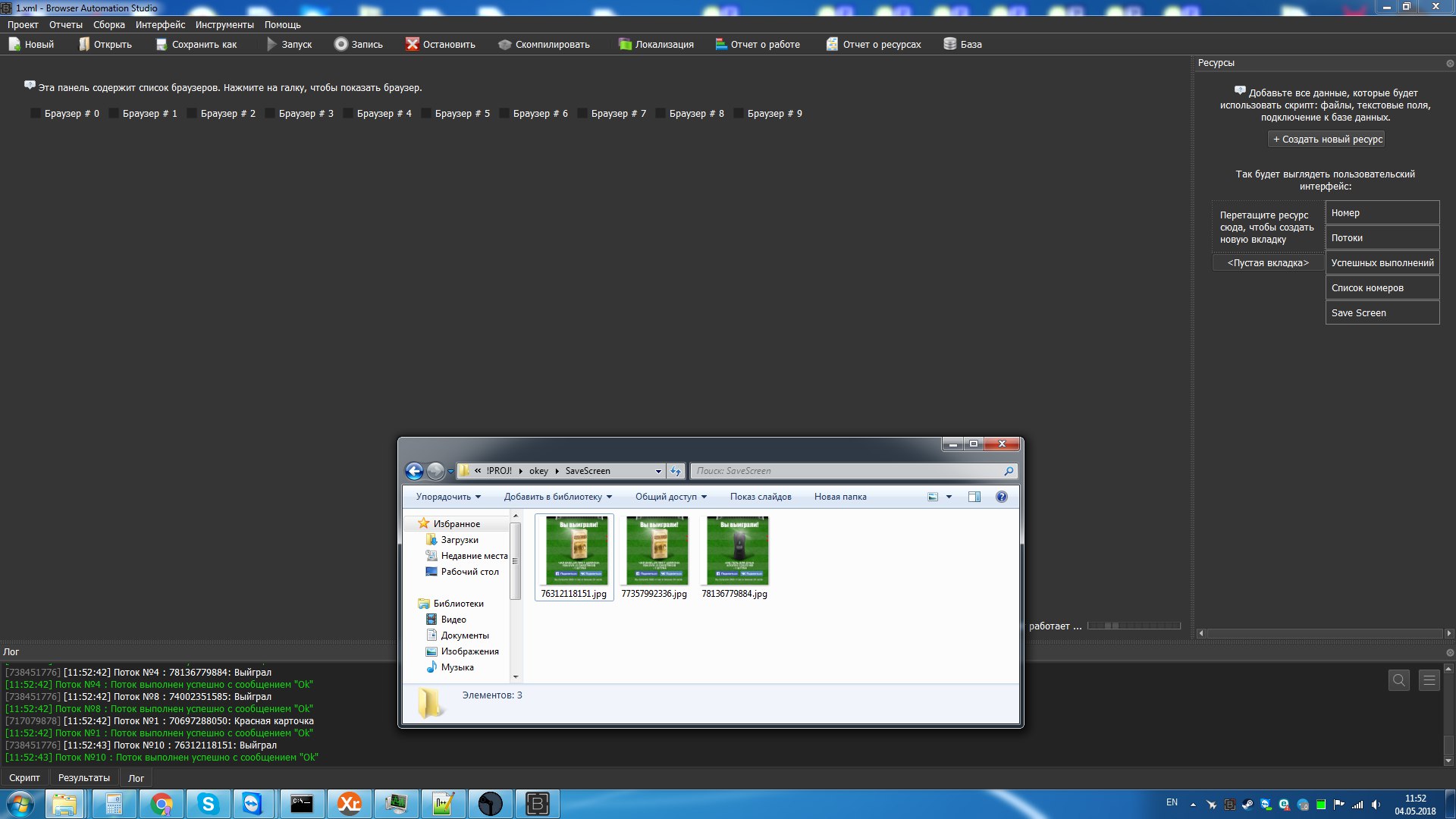Toggle Браузер # 2 checkbox
This screenshot has width=1456, height=819.
[191, 113]
